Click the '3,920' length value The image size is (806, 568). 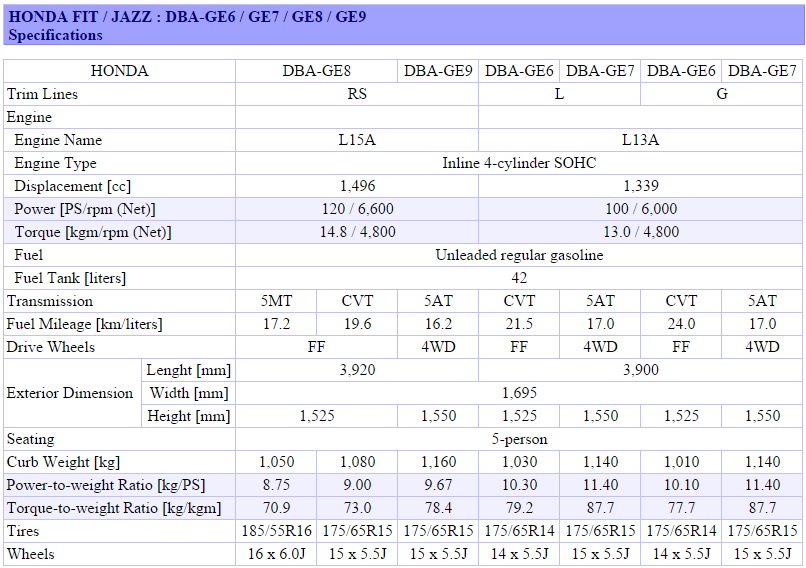pyautogui.click(x=357, y=370)
